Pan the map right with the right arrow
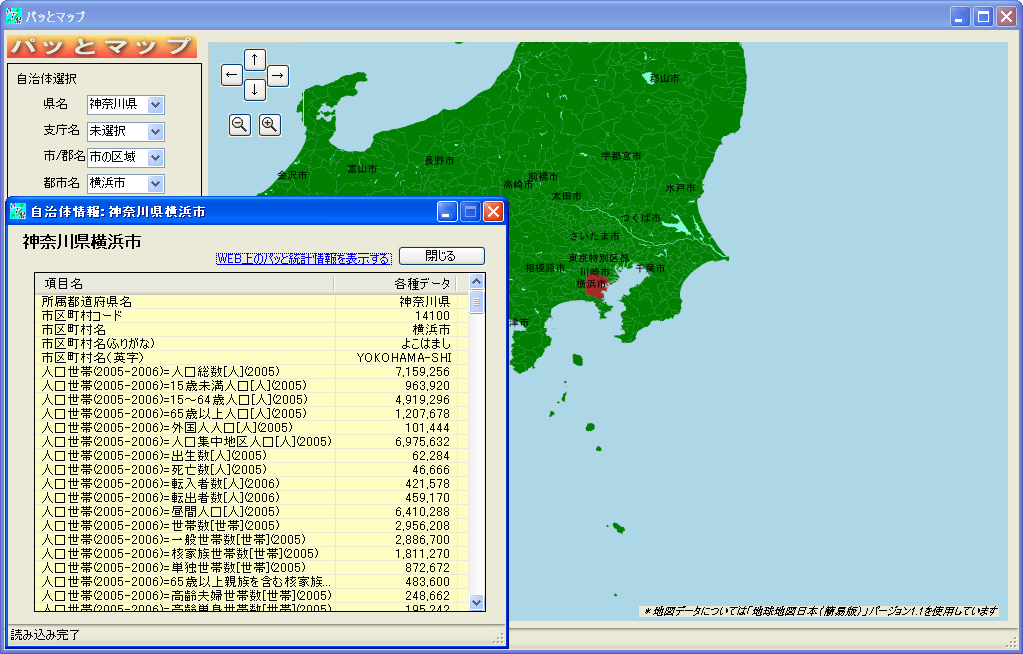Screen dimensions: 1023x654 click(278, 75)
